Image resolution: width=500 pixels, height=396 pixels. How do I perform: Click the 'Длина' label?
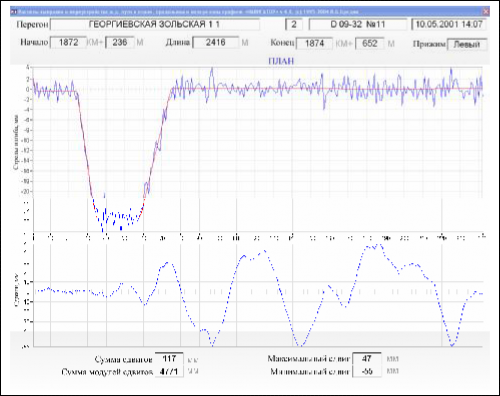178,42
